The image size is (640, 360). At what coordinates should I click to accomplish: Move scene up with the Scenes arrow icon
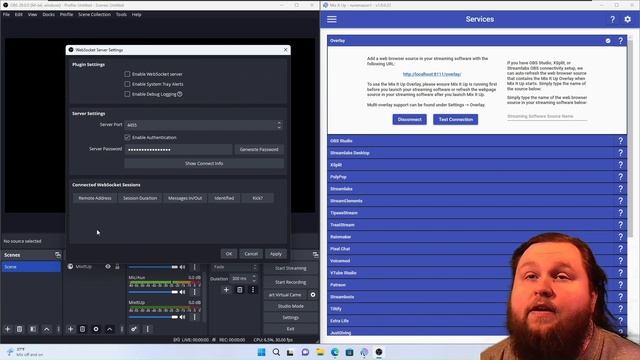click(47, 329)
